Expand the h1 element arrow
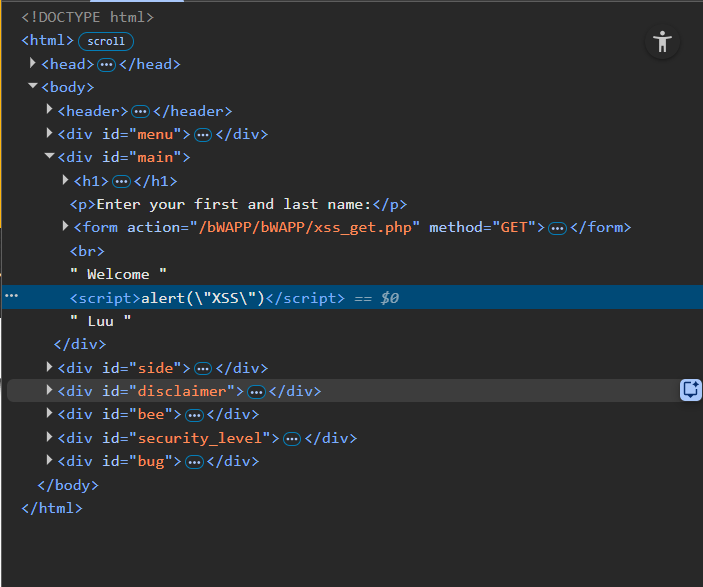Viewport: 703px width, 587px height. (x=65, y=180)
